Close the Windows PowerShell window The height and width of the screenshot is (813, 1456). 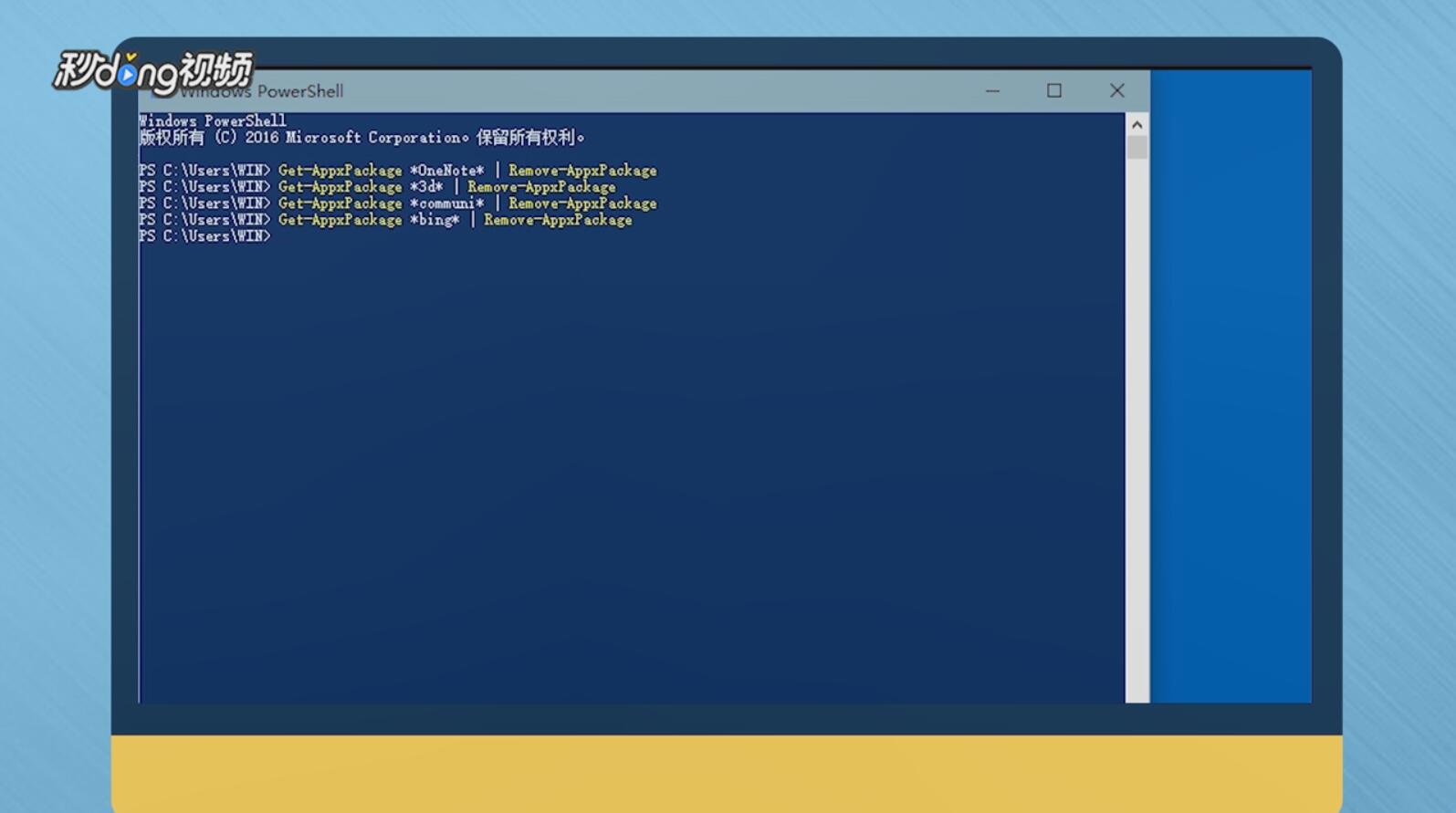(1116, 91)
